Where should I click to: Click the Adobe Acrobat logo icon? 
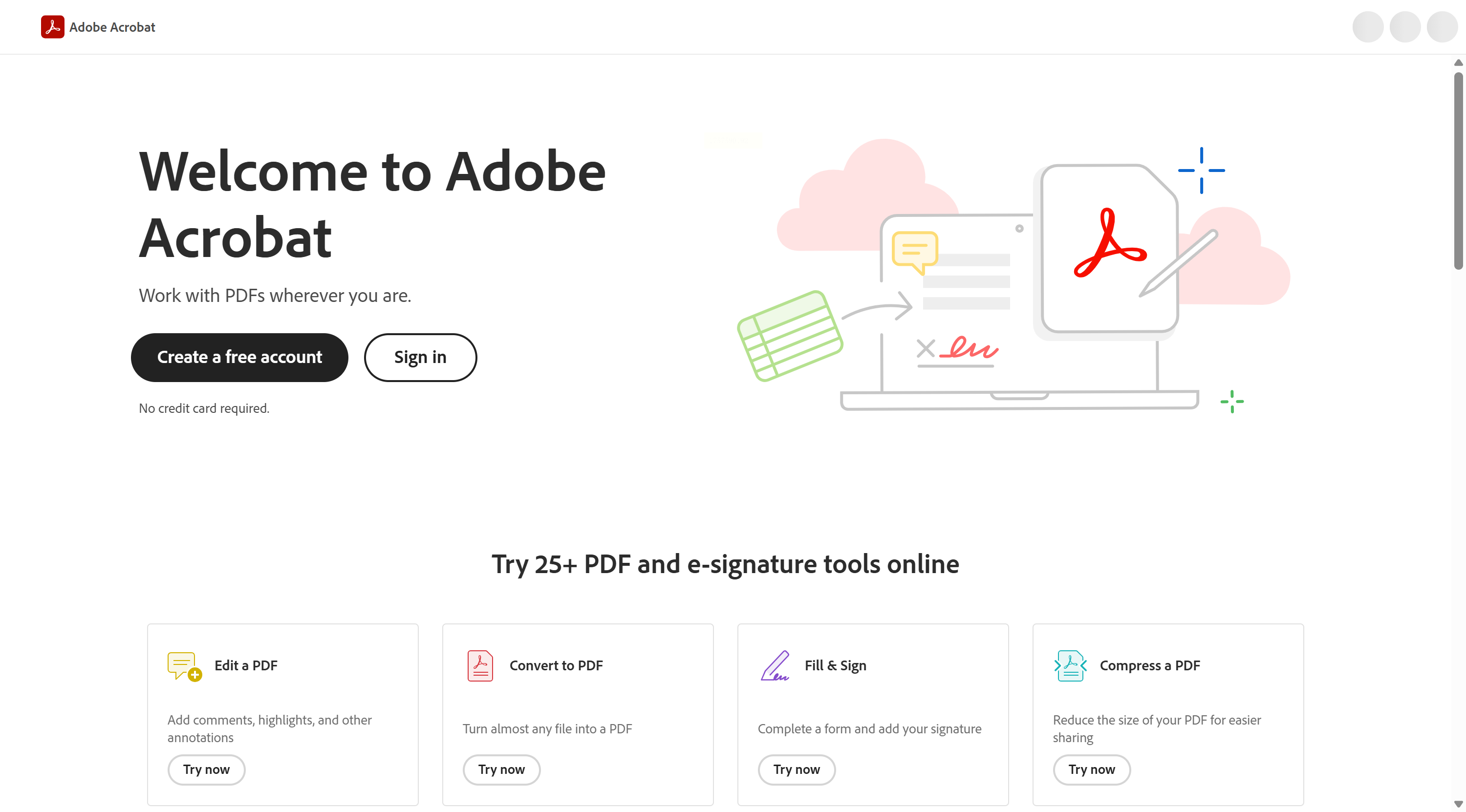click(x=52, y=27)
